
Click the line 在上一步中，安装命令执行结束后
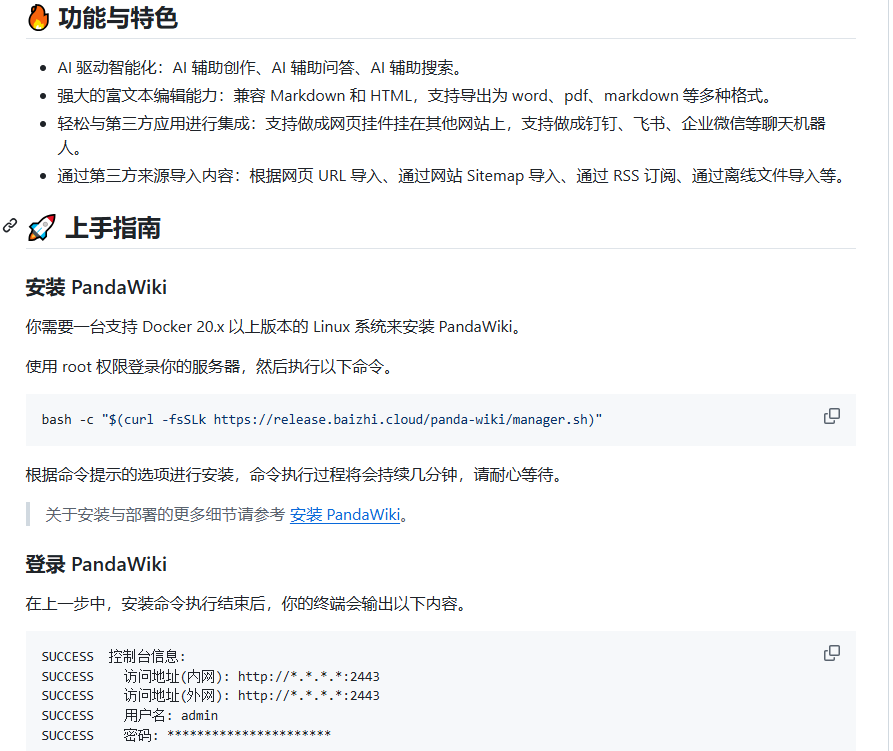click(x=247, y=604)
